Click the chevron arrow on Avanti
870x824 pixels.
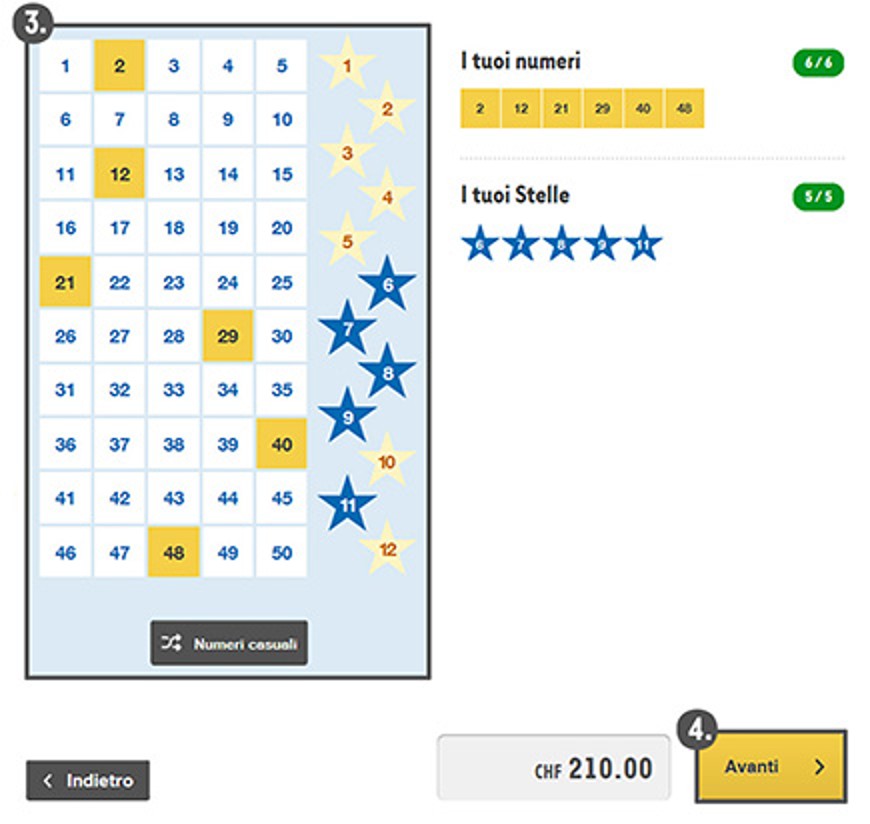click(x=820, y=767)
